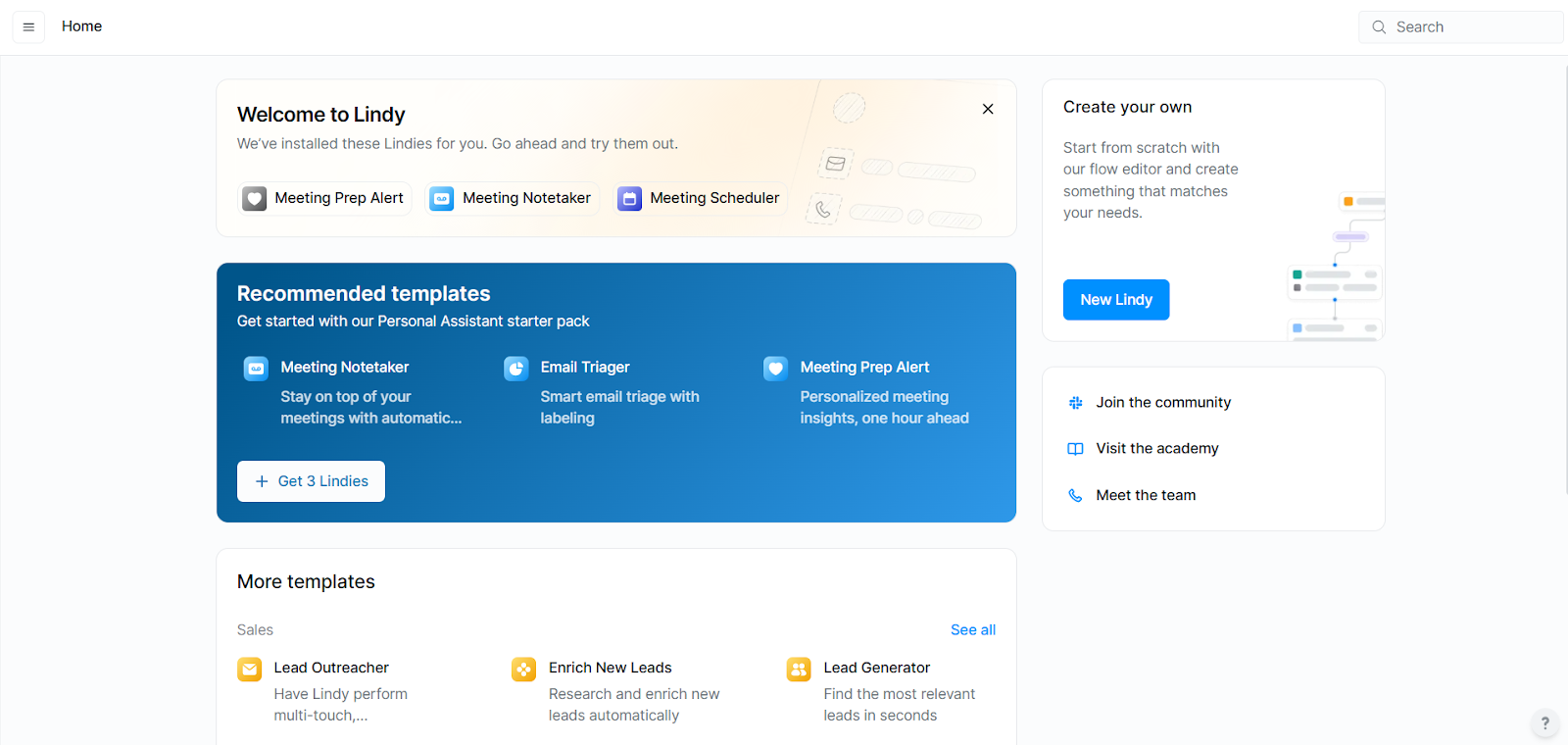Screen dimensions: 1568x745
Task: Click the Join the community icon
Action: pos(1075,403)
